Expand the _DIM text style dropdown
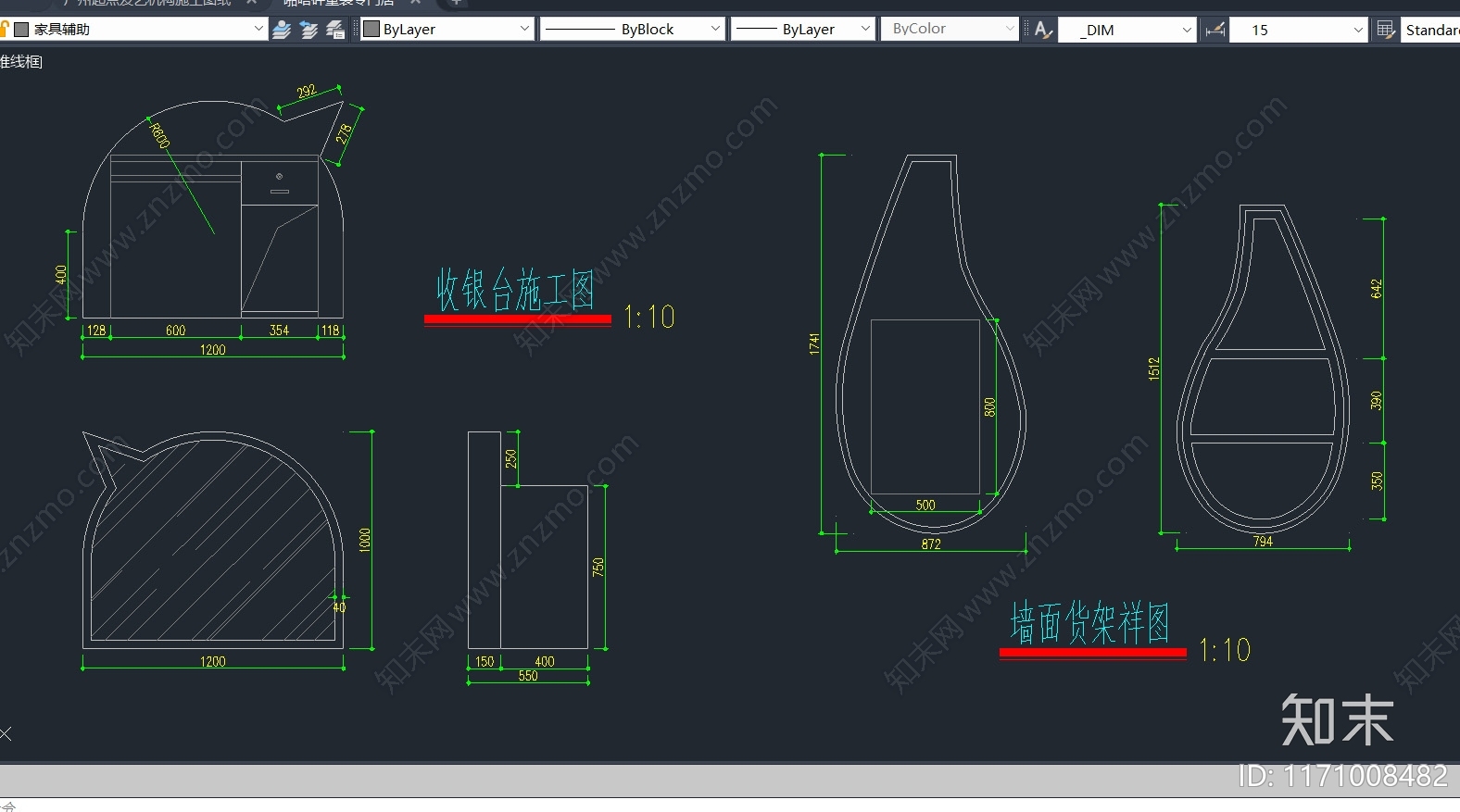 [1187, 30]
